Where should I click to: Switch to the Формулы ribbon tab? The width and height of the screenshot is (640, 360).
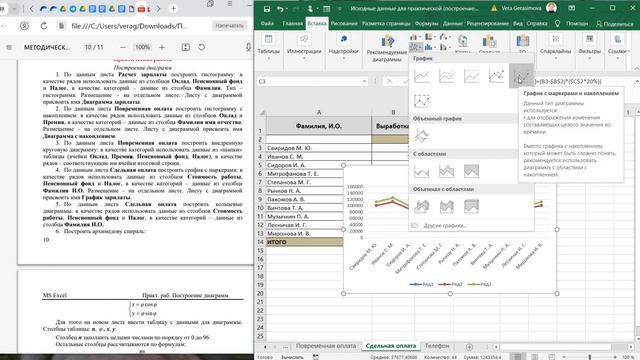(x=427, y=24)
